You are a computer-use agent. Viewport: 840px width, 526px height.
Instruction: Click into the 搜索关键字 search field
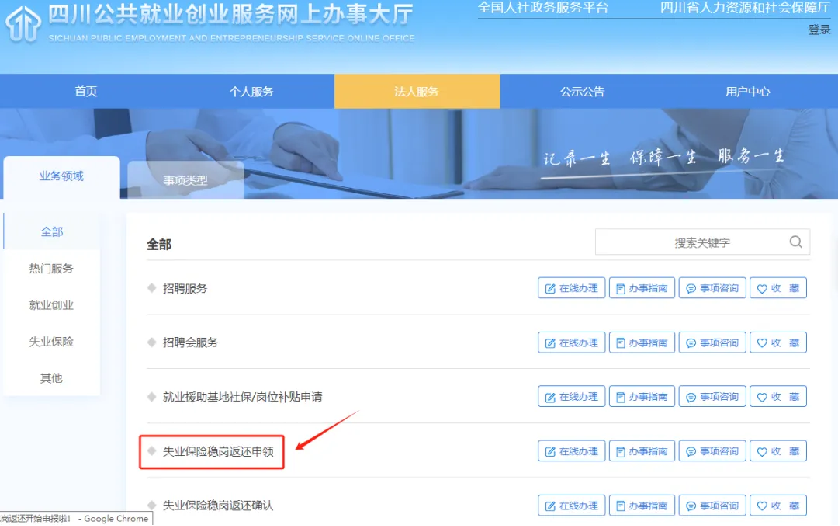[702, 242]
